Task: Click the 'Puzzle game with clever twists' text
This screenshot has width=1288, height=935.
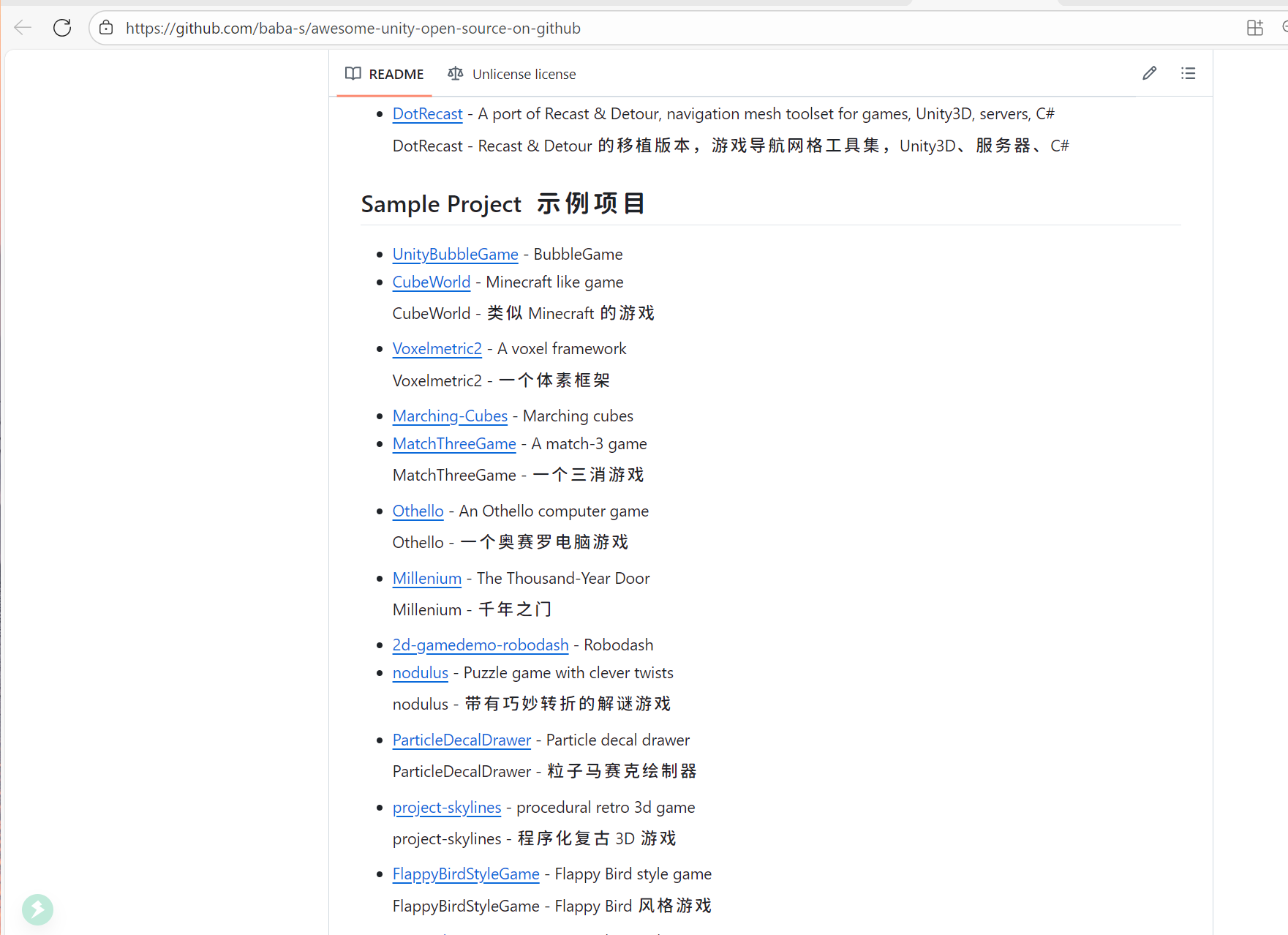Action: (x=568, y=672)
